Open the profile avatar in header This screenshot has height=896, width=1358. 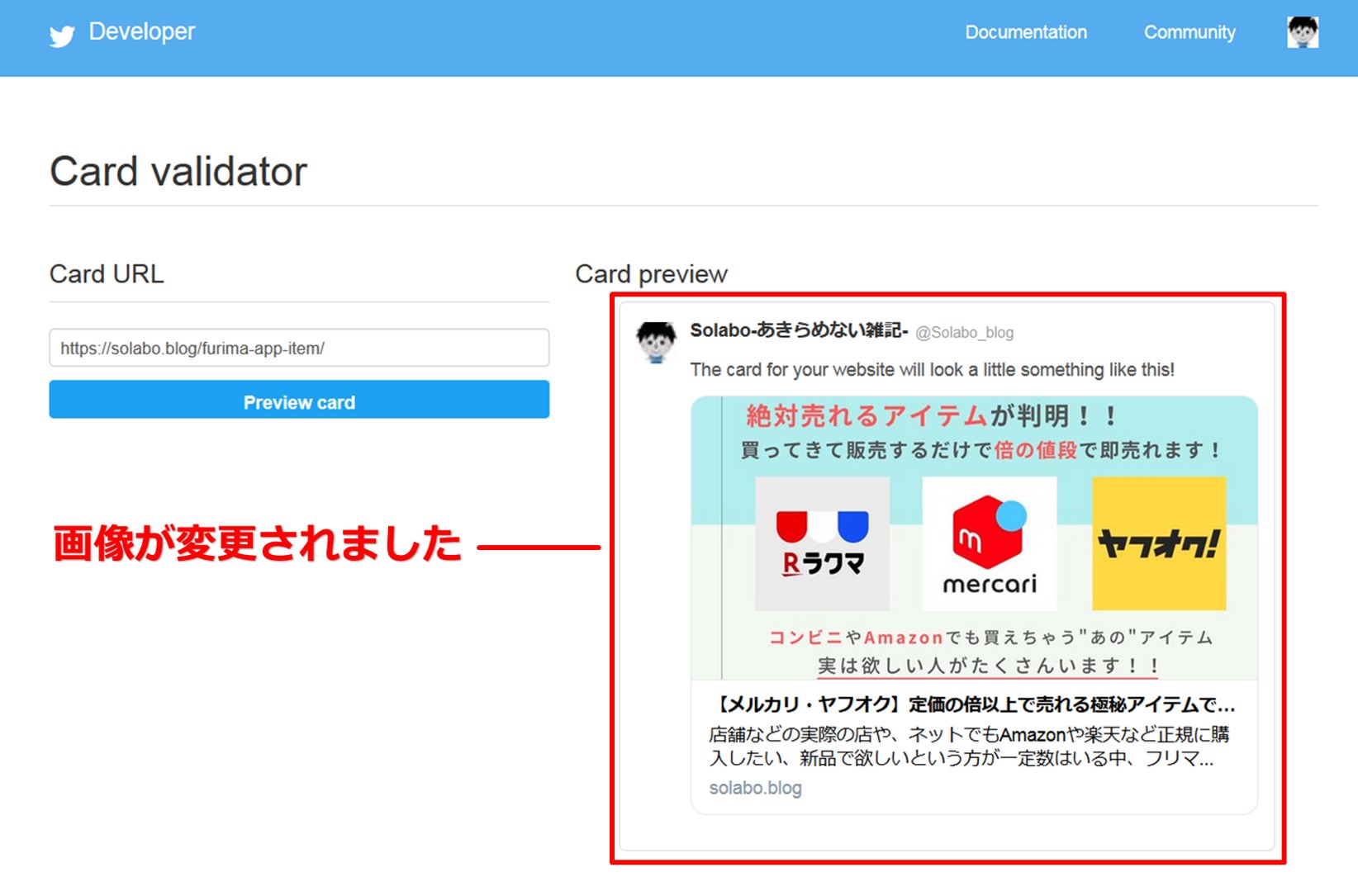[1303, 32]
